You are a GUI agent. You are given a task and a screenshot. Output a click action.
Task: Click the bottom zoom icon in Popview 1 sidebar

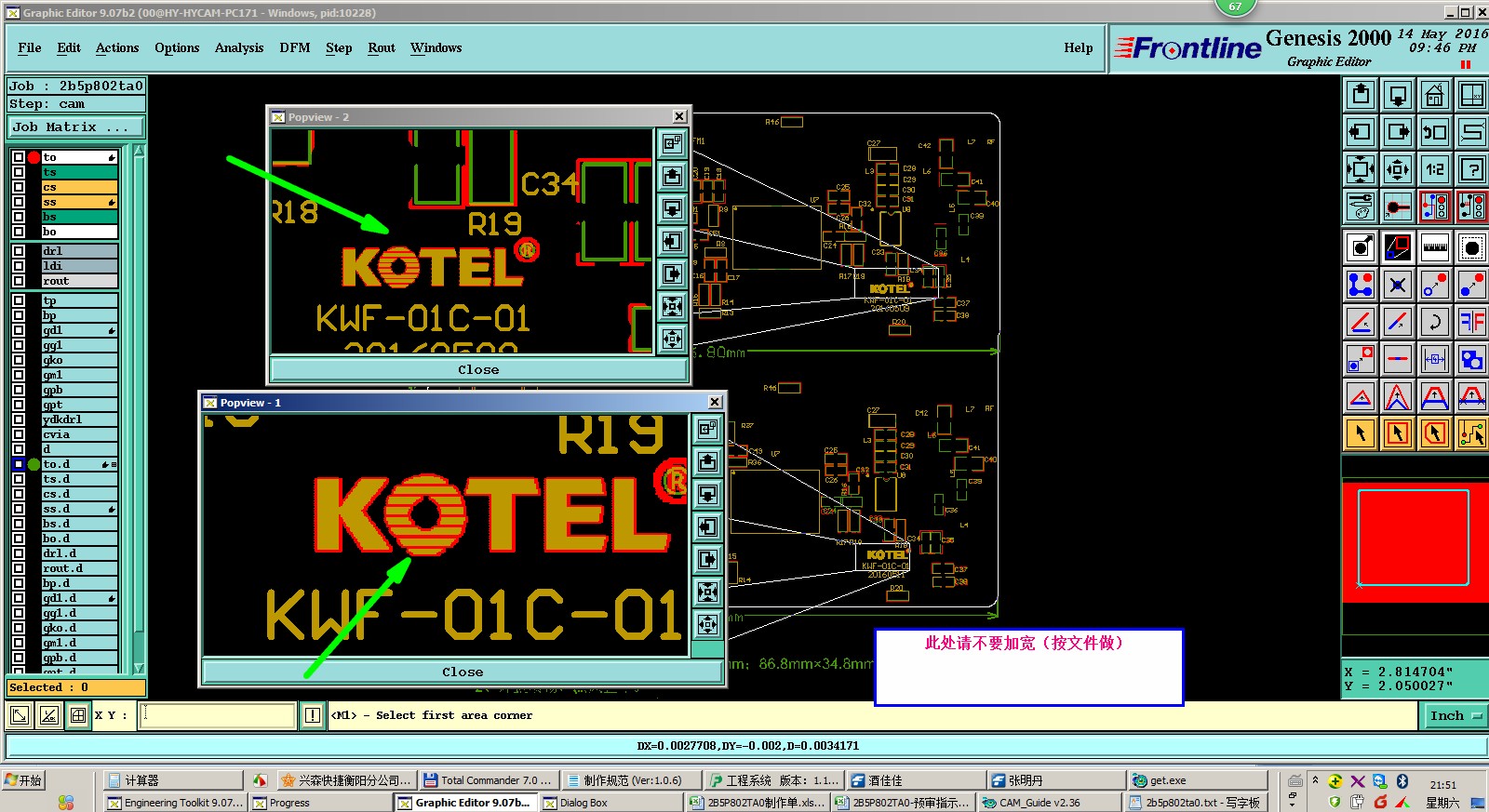click(x=707, y=624)
